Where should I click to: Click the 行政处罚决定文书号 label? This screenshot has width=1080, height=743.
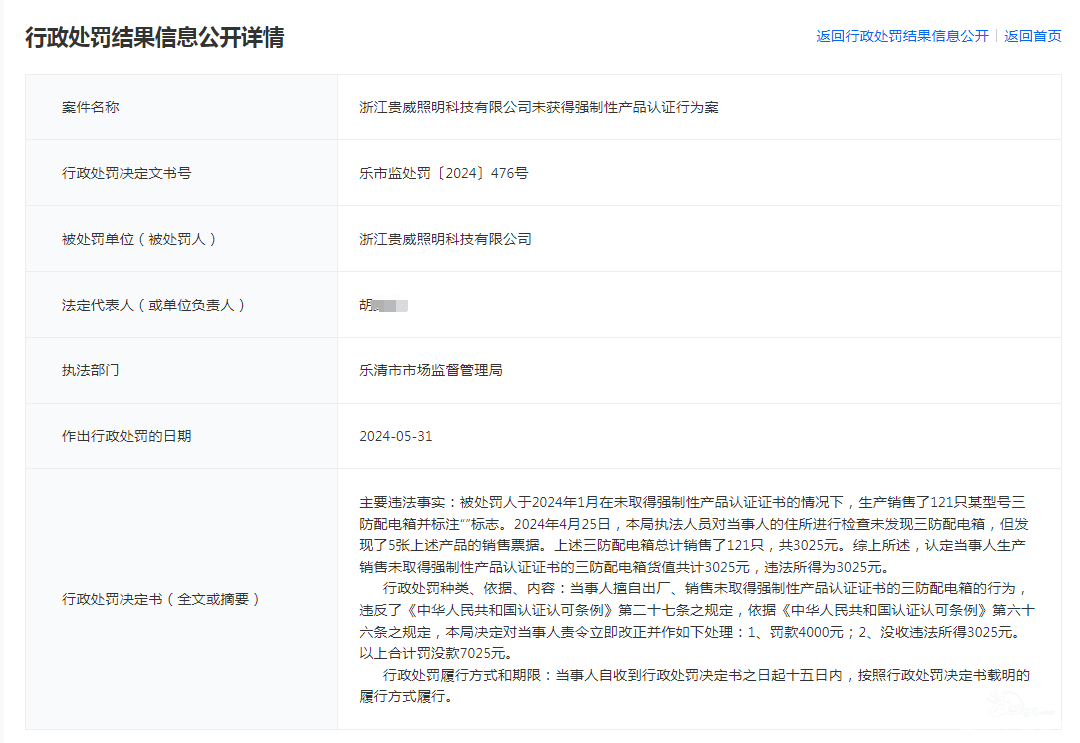click(x=127, y=174)
